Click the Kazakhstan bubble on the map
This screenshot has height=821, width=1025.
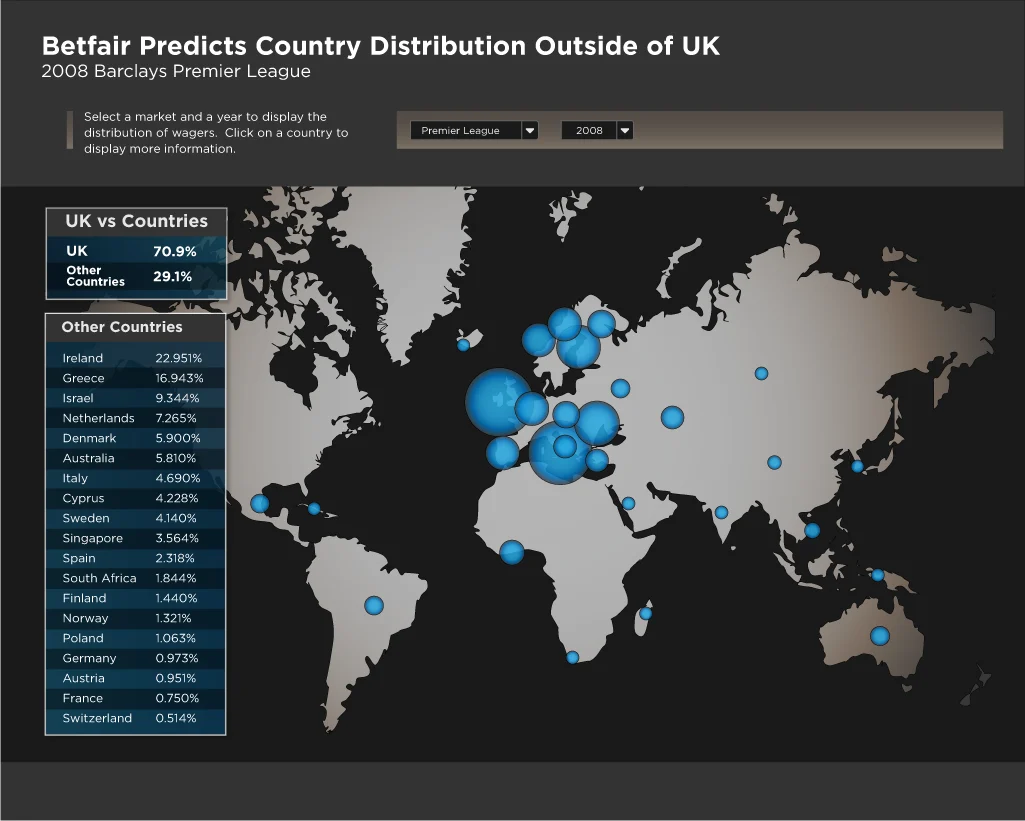pyautogui.click(x=673, y=417)
